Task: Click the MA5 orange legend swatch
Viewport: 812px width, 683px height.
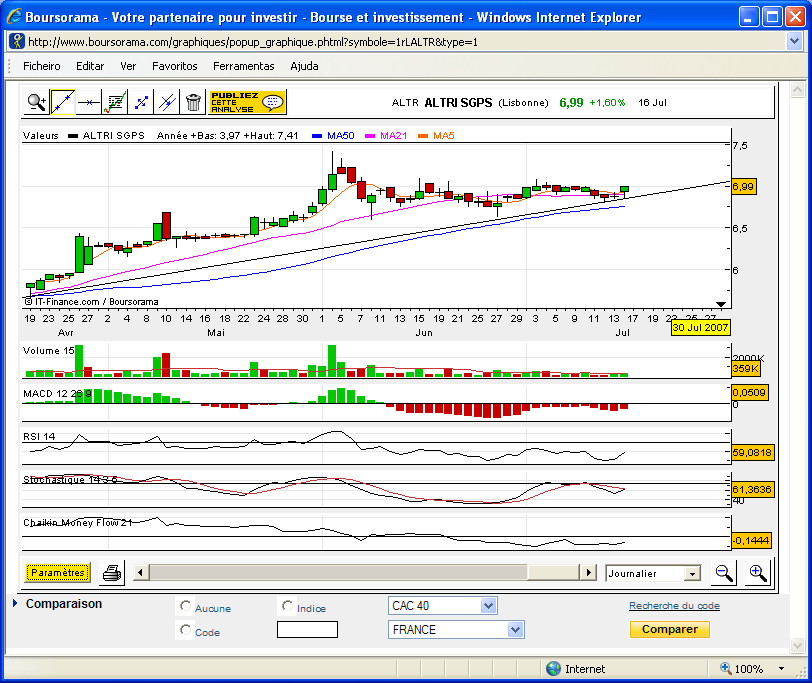Action: [x=423, y=136]
